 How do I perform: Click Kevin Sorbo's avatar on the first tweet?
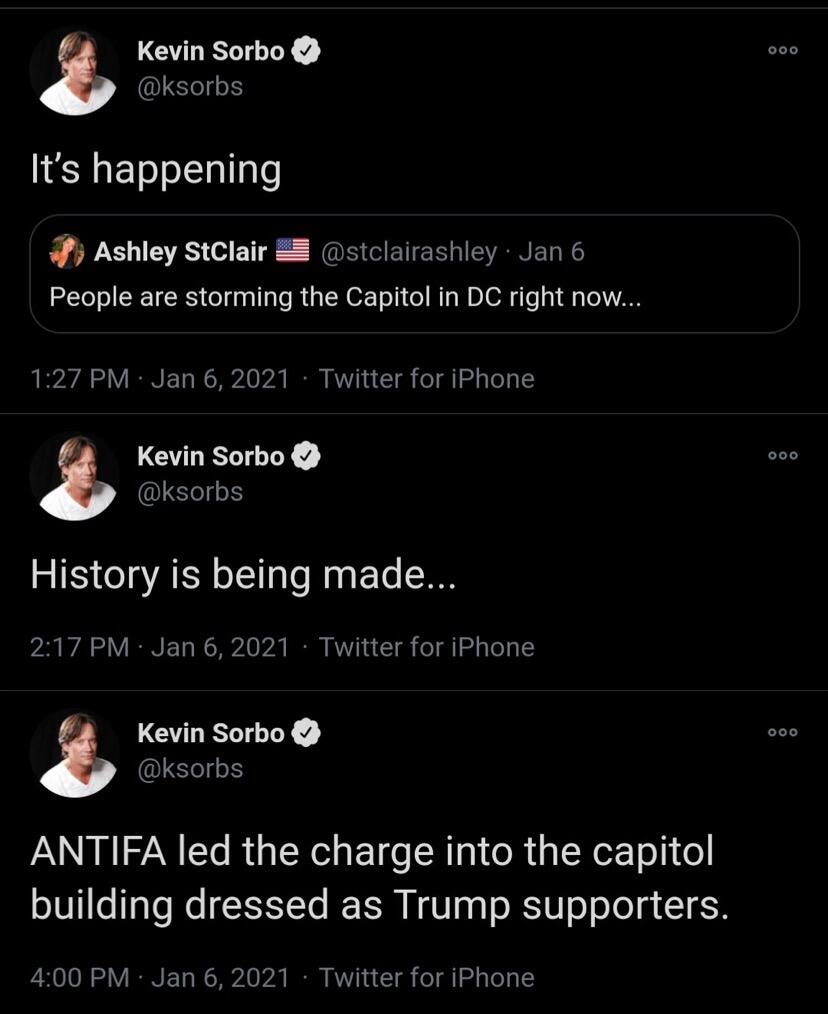74,71
